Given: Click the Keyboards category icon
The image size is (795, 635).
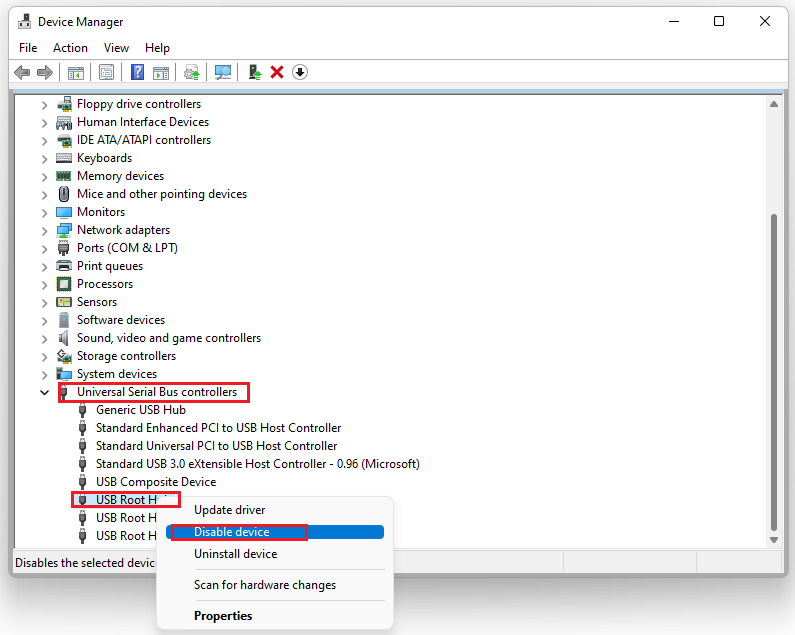Looking at the screenshot, I should coord(64,158).
